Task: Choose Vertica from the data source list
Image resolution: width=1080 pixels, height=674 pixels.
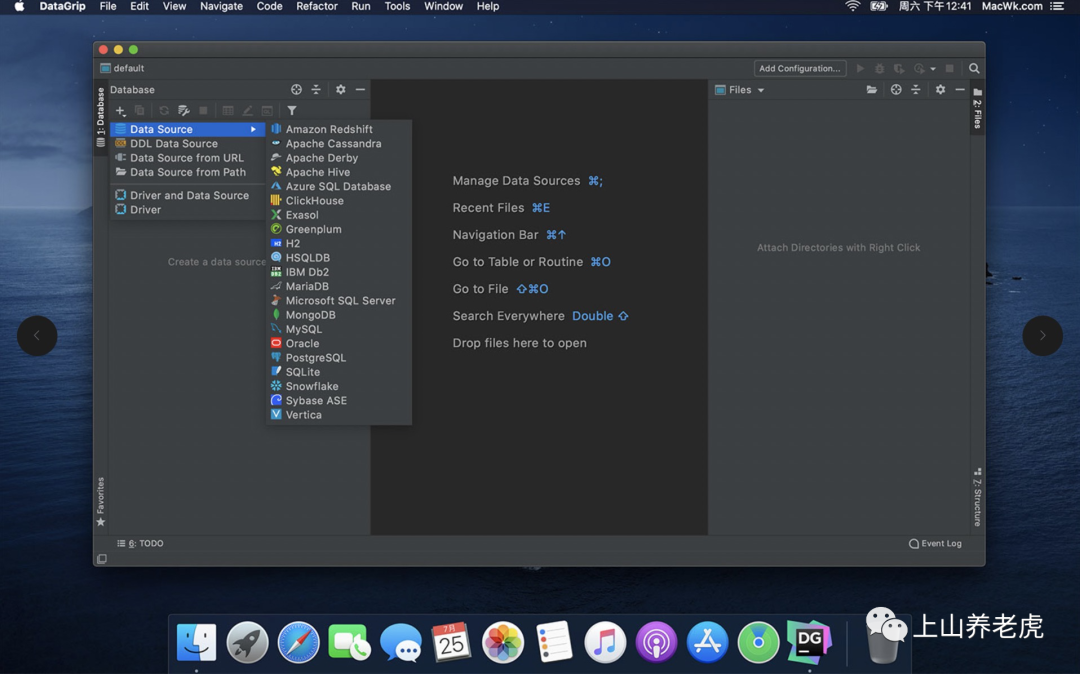Action: (x=339, y=414)
